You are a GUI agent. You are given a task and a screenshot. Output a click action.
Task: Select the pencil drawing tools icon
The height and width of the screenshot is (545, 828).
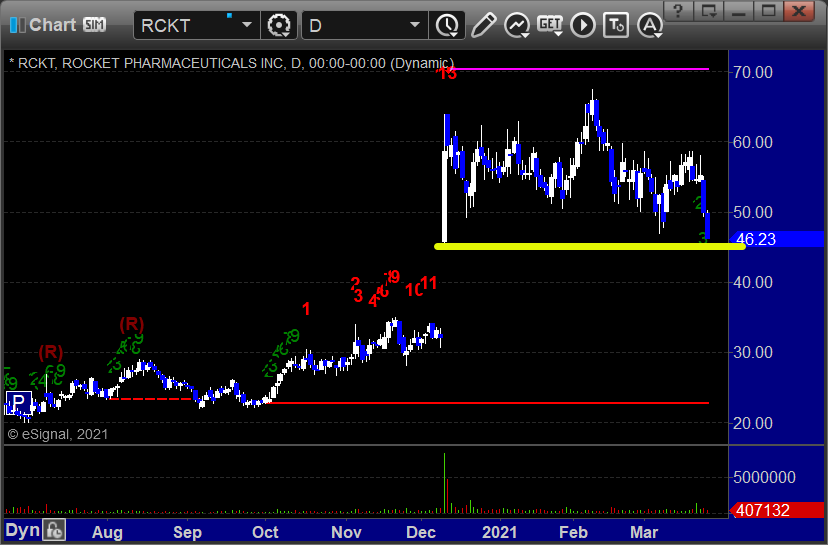tap(483, 25)
